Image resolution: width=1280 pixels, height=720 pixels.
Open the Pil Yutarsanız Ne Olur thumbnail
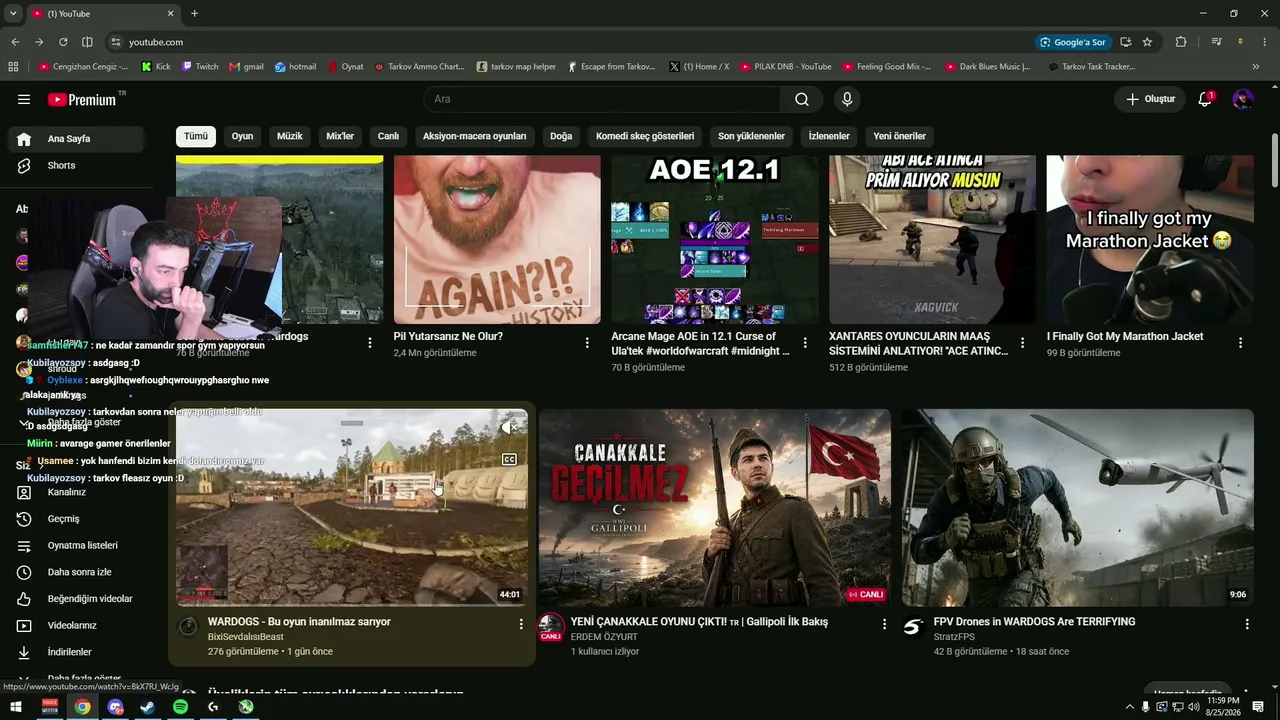497,239
